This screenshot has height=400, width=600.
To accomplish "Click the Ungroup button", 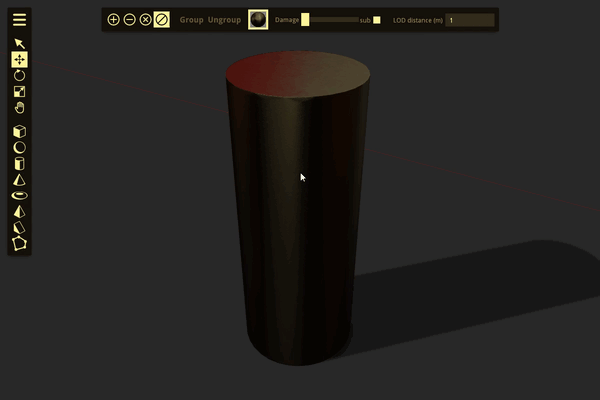I will pos(224,20).
